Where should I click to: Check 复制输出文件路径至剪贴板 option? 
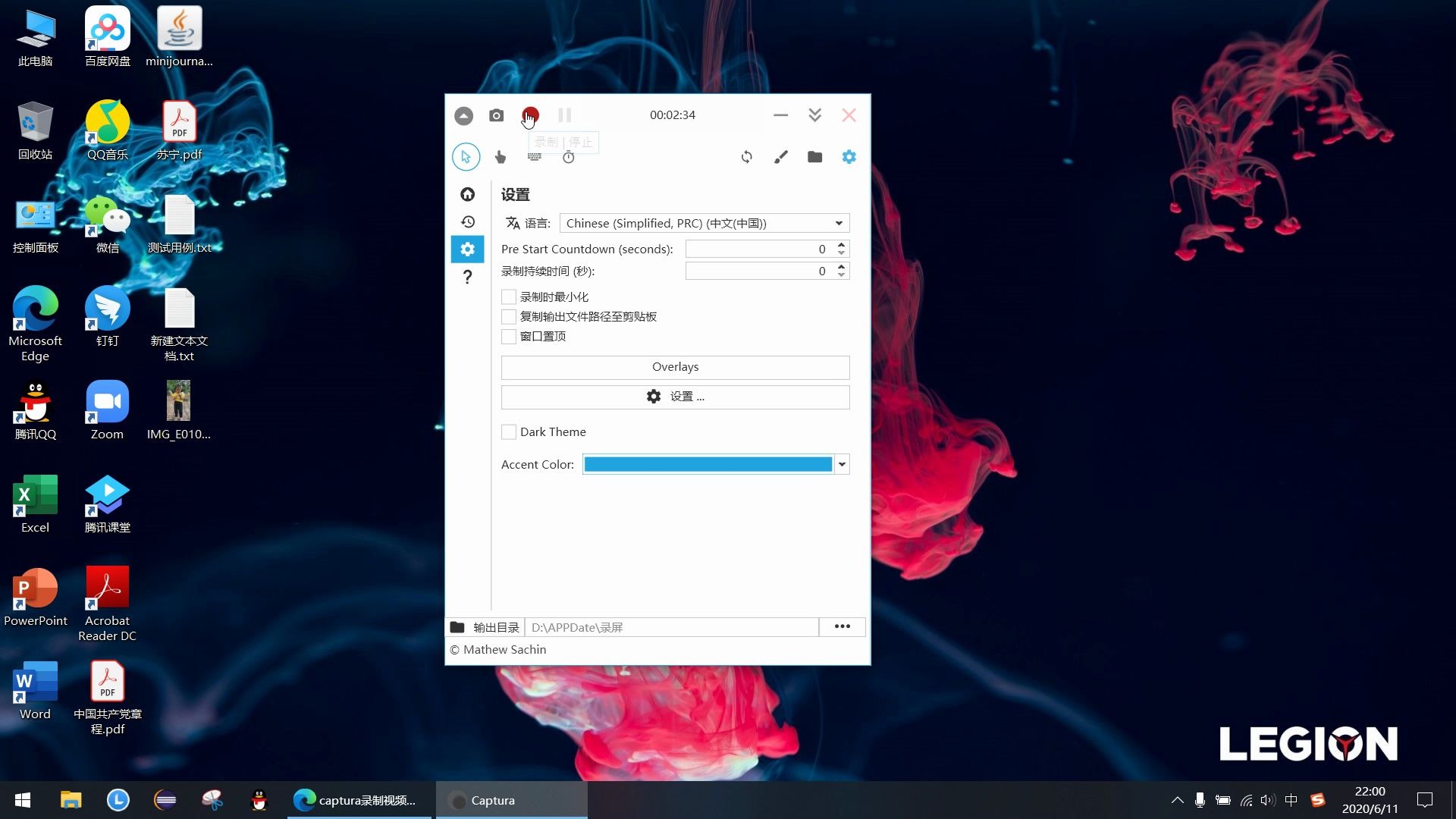click(x=509, y=316)
